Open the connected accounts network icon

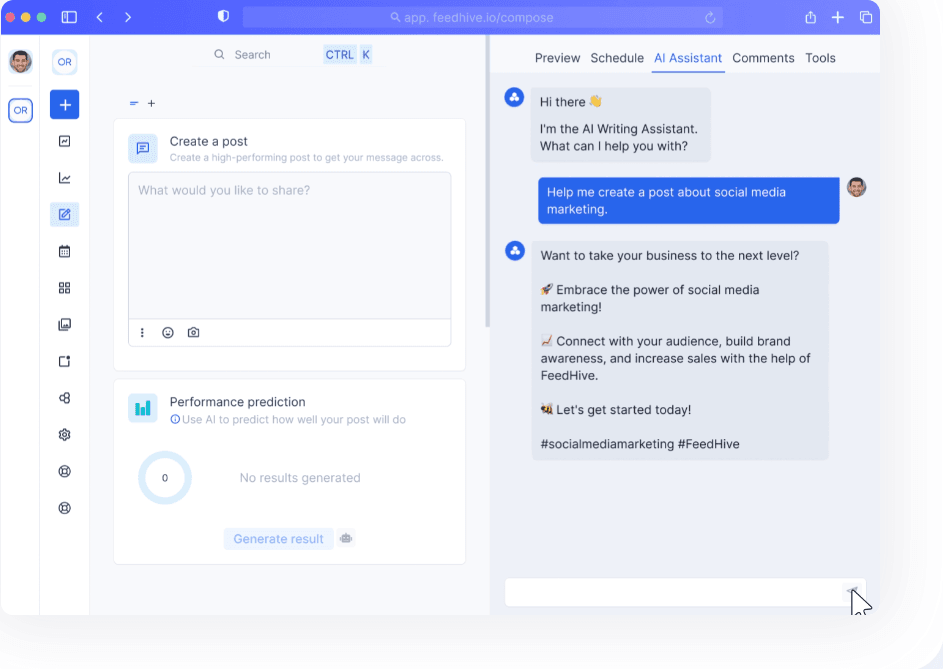[x=64, y=398]
